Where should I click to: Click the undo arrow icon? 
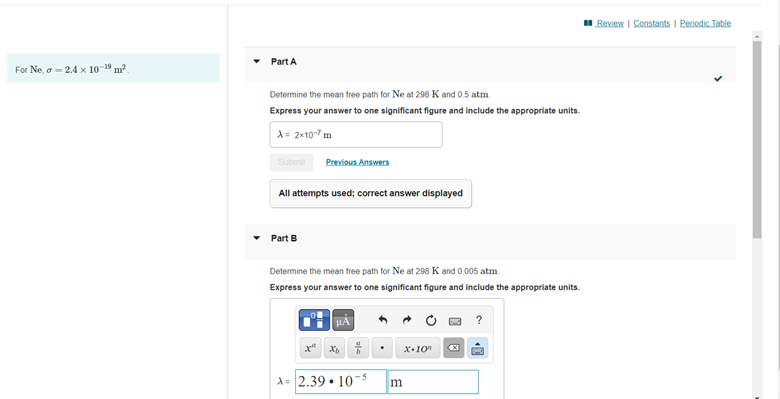[x=383, y=320]
